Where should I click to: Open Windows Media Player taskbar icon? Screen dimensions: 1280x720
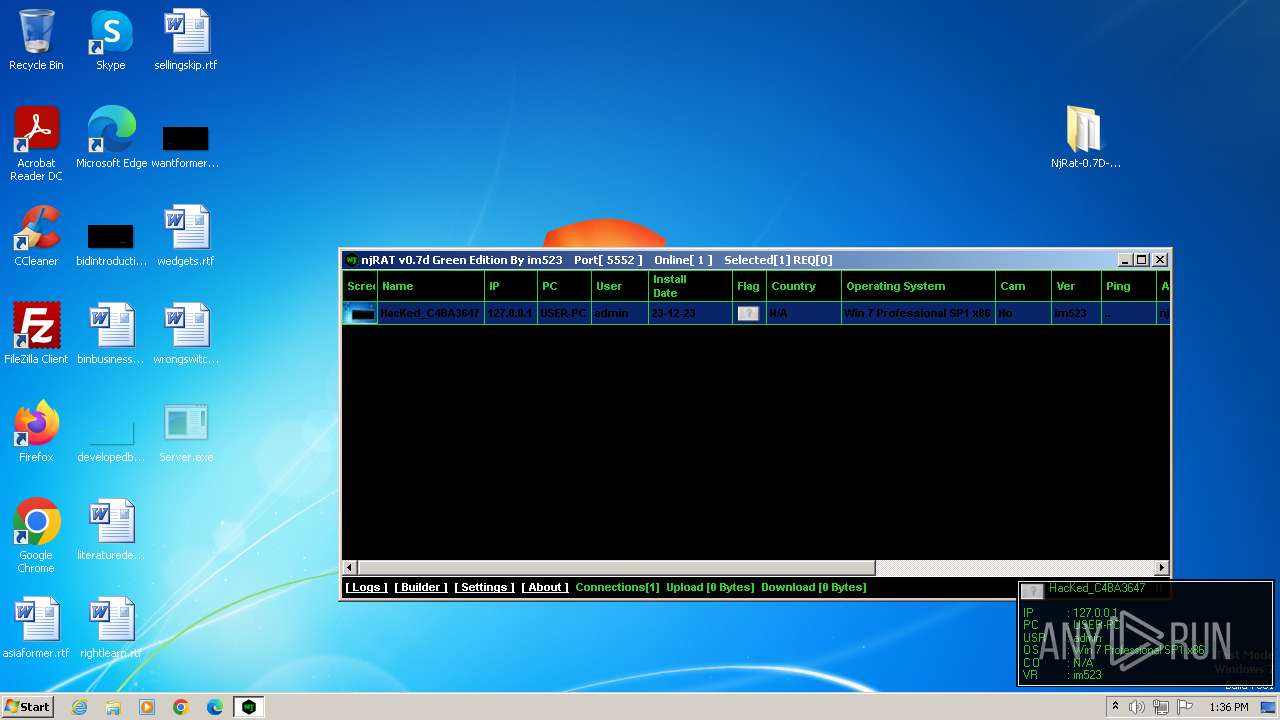(147, 707)
